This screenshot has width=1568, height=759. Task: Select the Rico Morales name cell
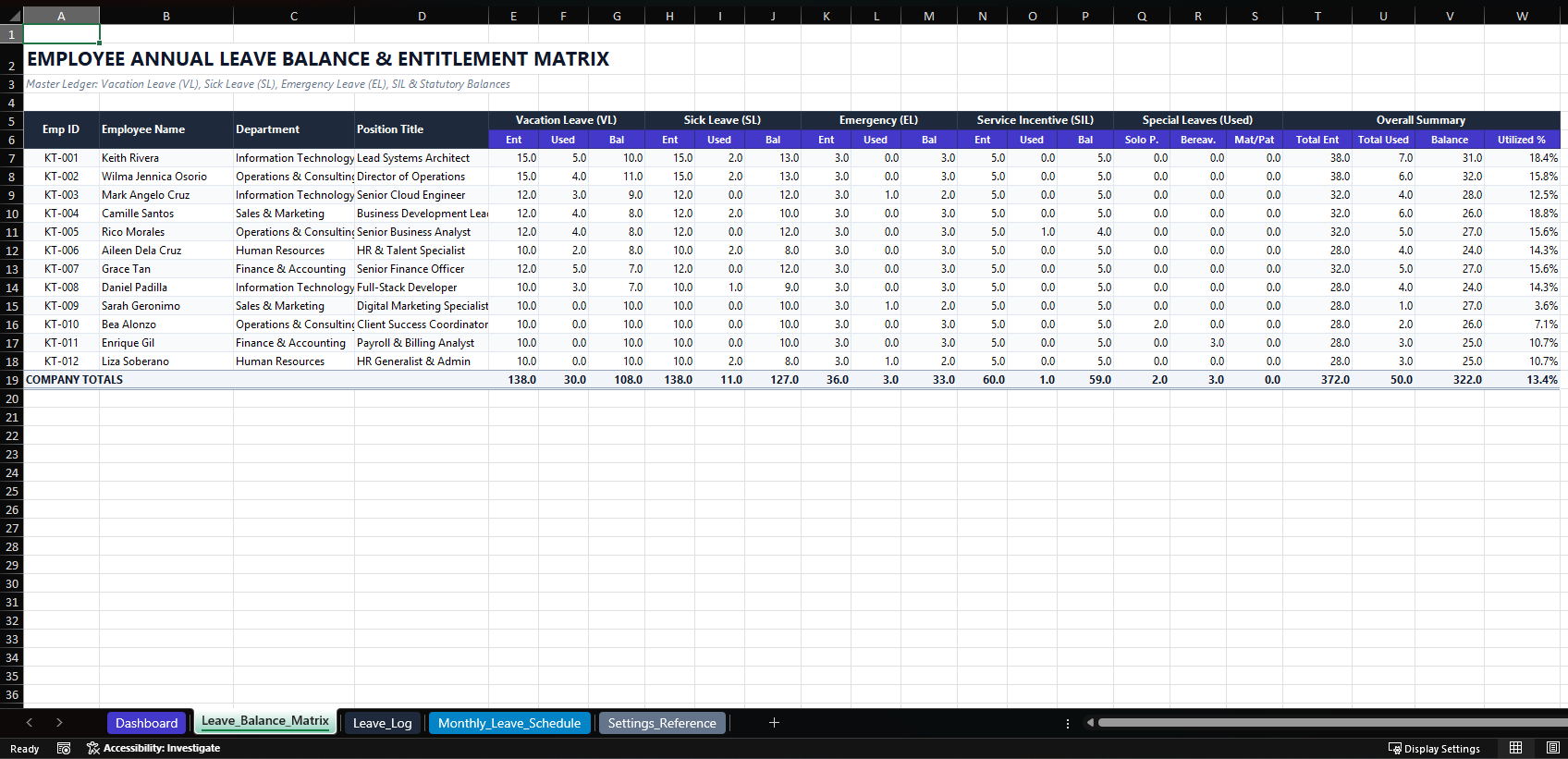166,232
